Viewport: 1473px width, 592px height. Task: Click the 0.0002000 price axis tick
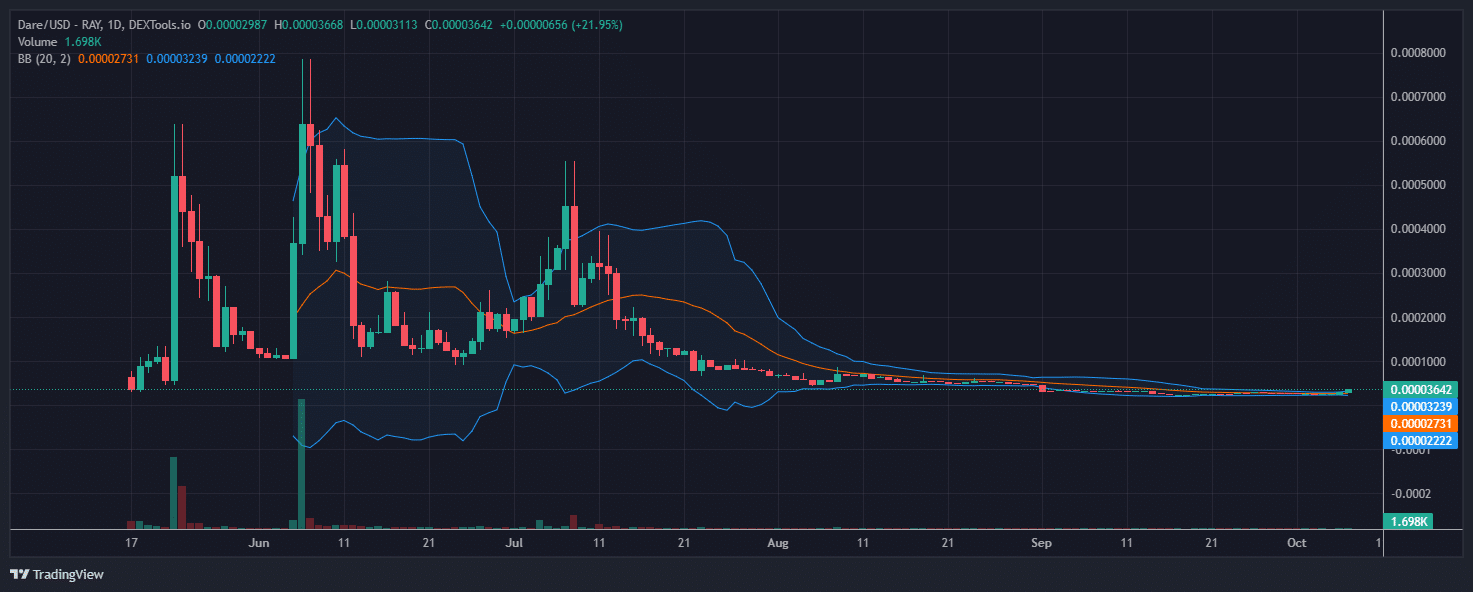1417,317
